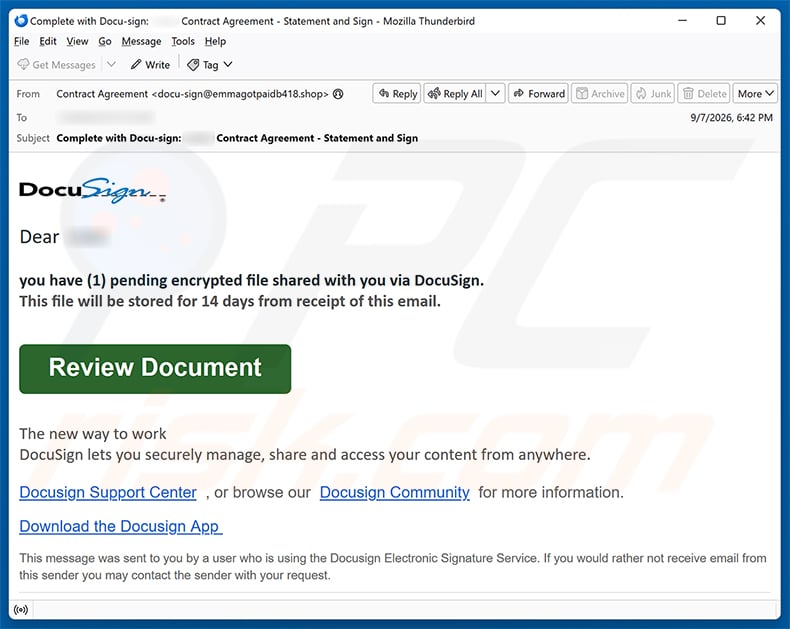The image size is (790, 629).
Task: Maximize the Thunderbird window
Action: point(721,21)
